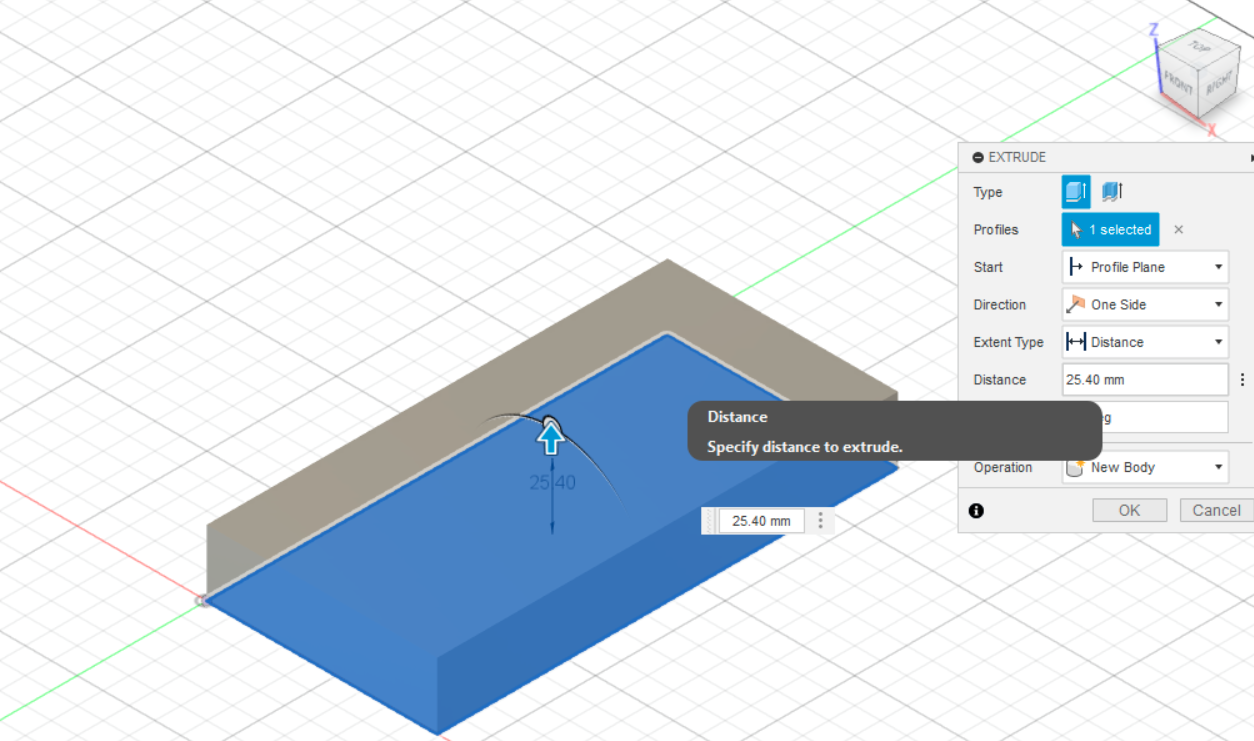This screenshot has height=741, width=1254.
Task: Expand the Extent Type dropdown
Action: pos(1144,342)
